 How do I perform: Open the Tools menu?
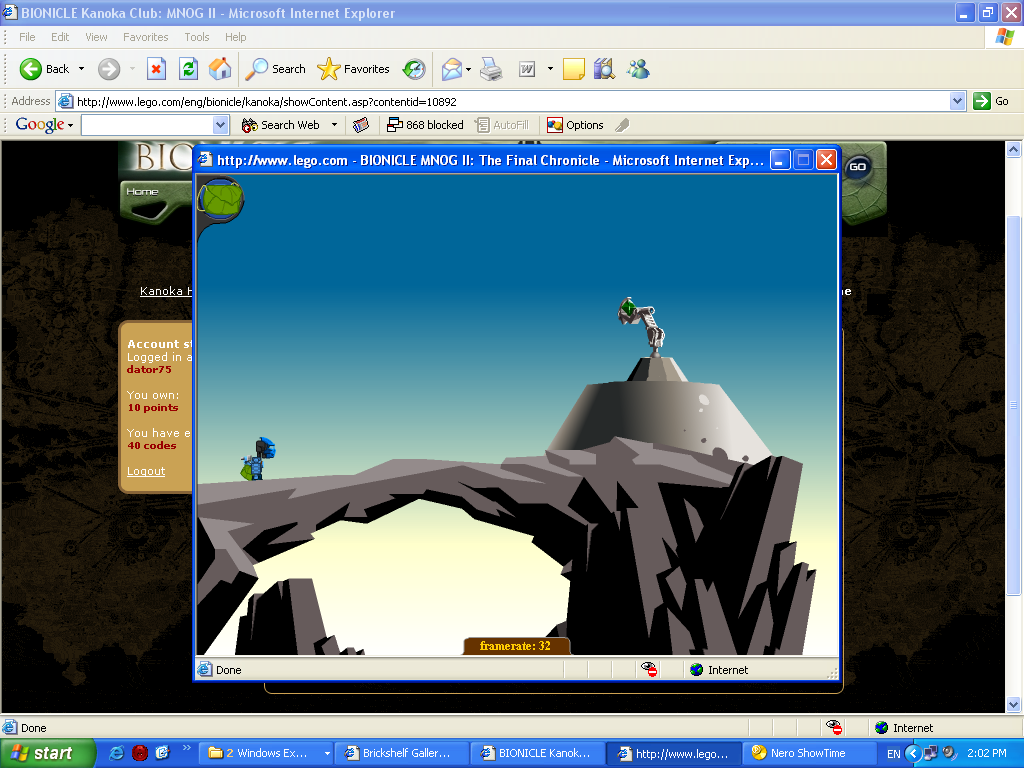point(197,37)
